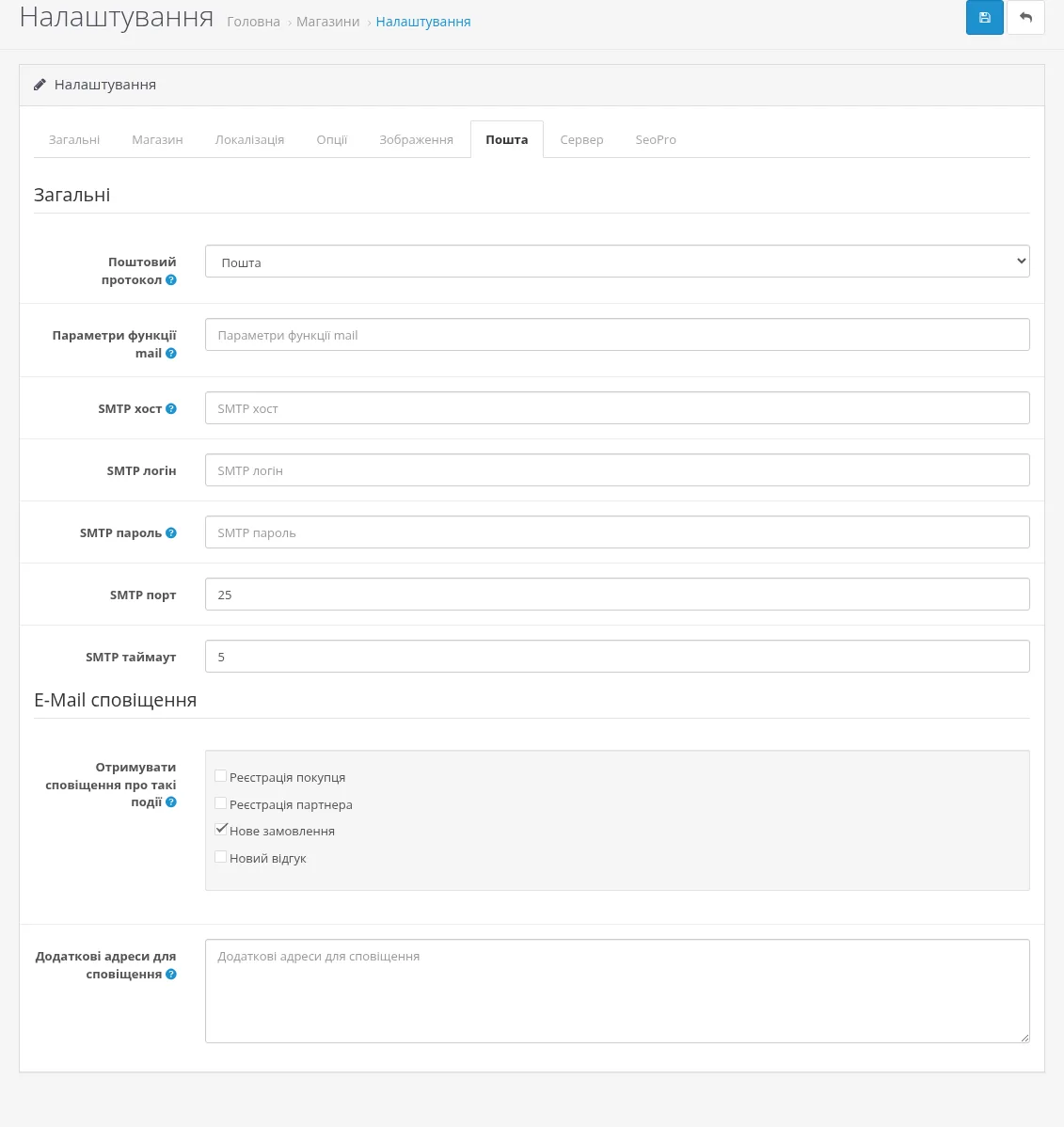Viewport: 1064px width, 1127px height.
Task: Tick the Новий відгук checkbox
Action: coord(221,857)
